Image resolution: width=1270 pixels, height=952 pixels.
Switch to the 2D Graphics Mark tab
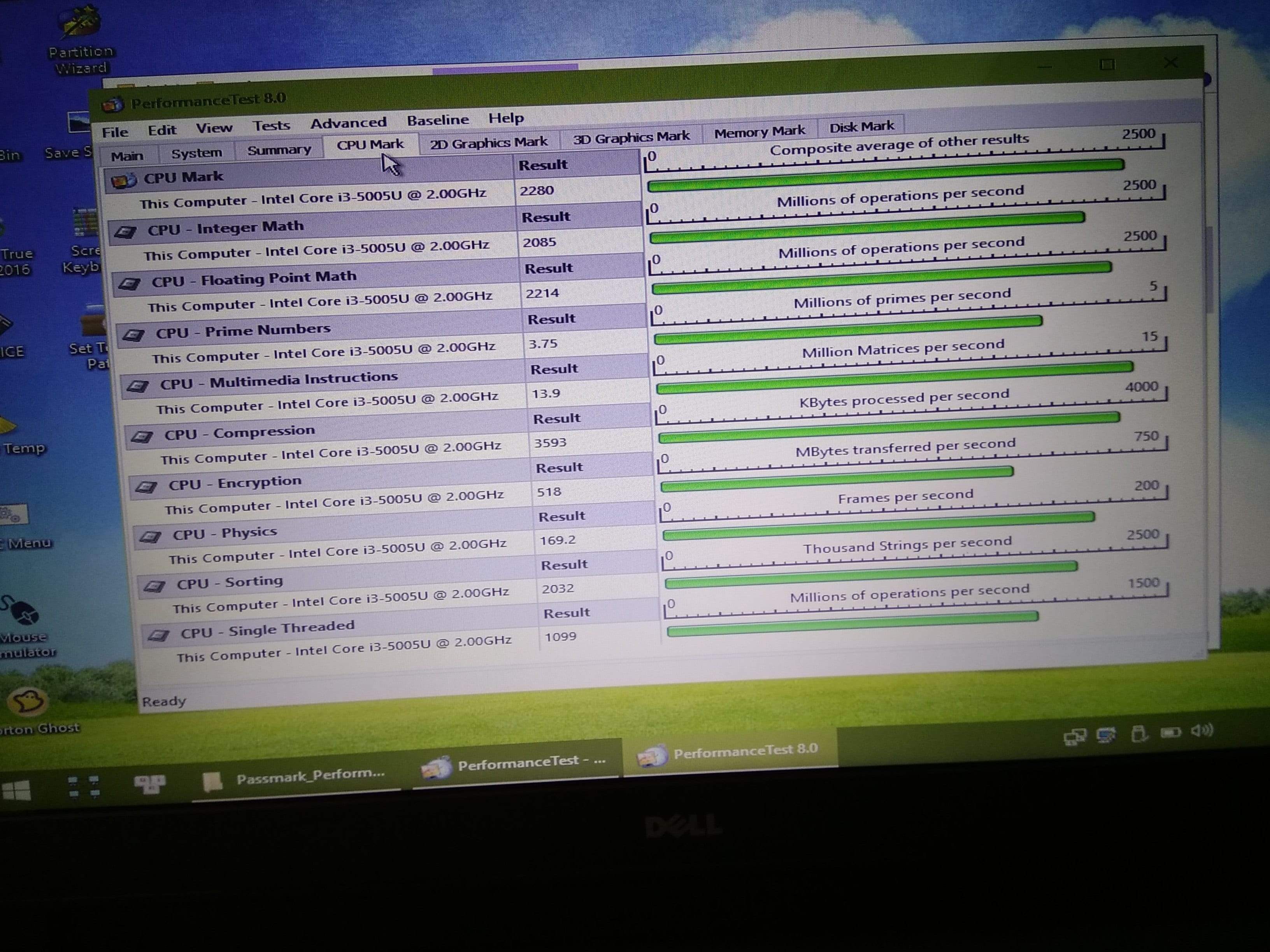[x=488, y=142]
